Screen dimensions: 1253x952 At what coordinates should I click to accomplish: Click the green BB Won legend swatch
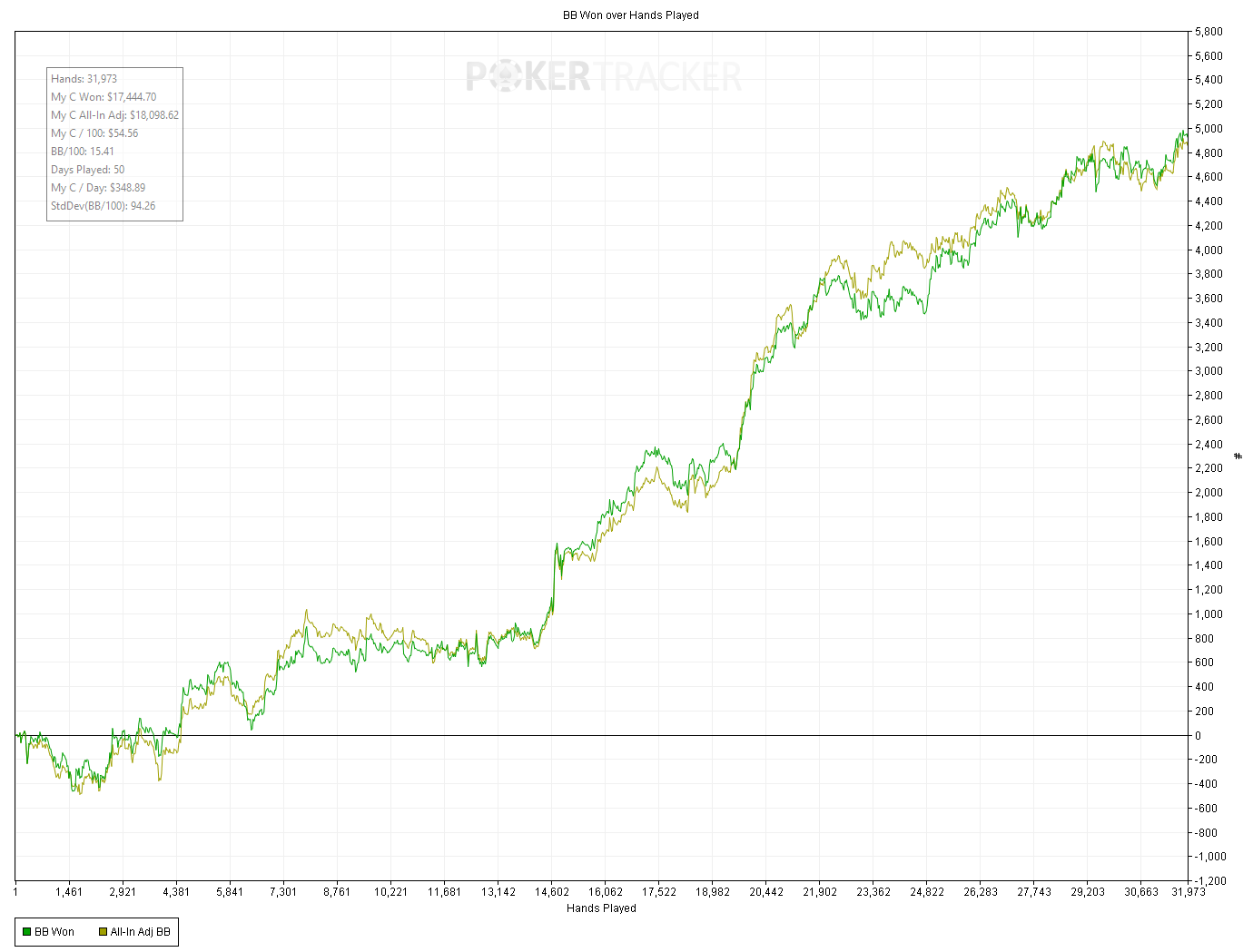pyautogui.click(x=27, y=932)
